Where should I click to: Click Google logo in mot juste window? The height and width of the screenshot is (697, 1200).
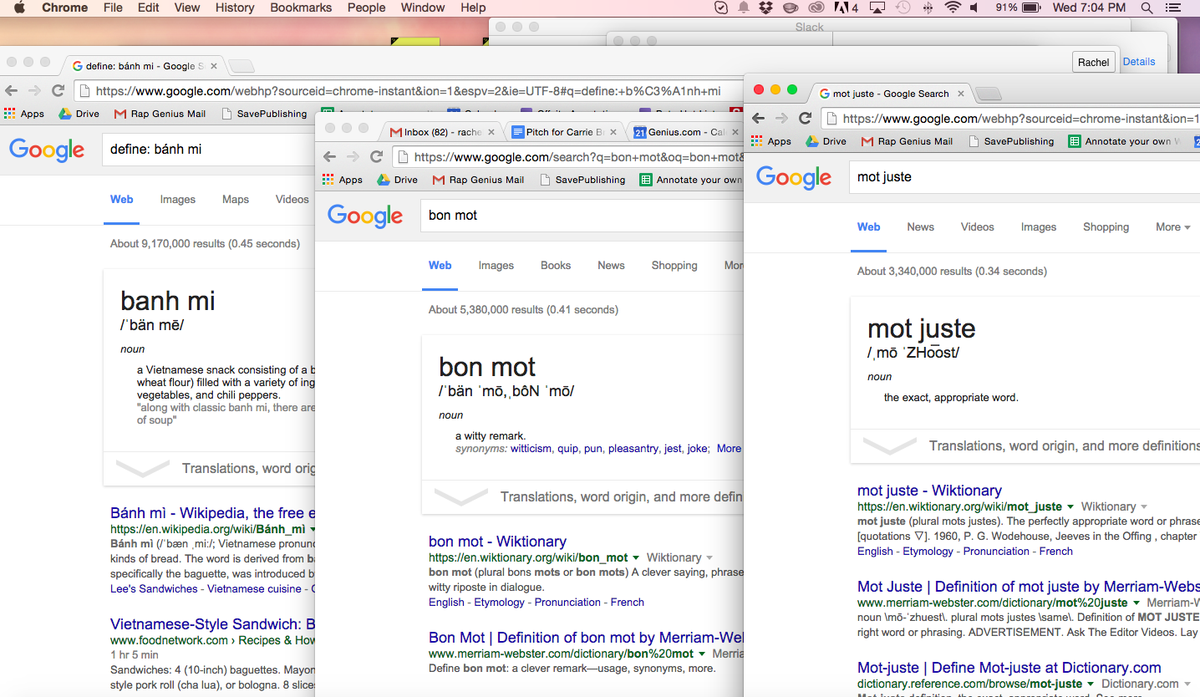(794, 178)
